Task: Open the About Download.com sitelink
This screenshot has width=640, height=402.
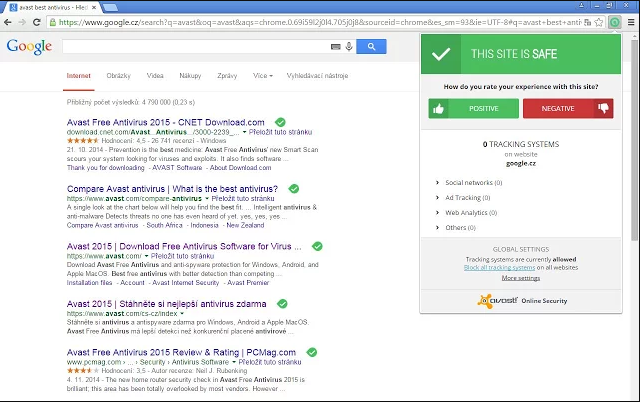Action: [x=240, y=168]
